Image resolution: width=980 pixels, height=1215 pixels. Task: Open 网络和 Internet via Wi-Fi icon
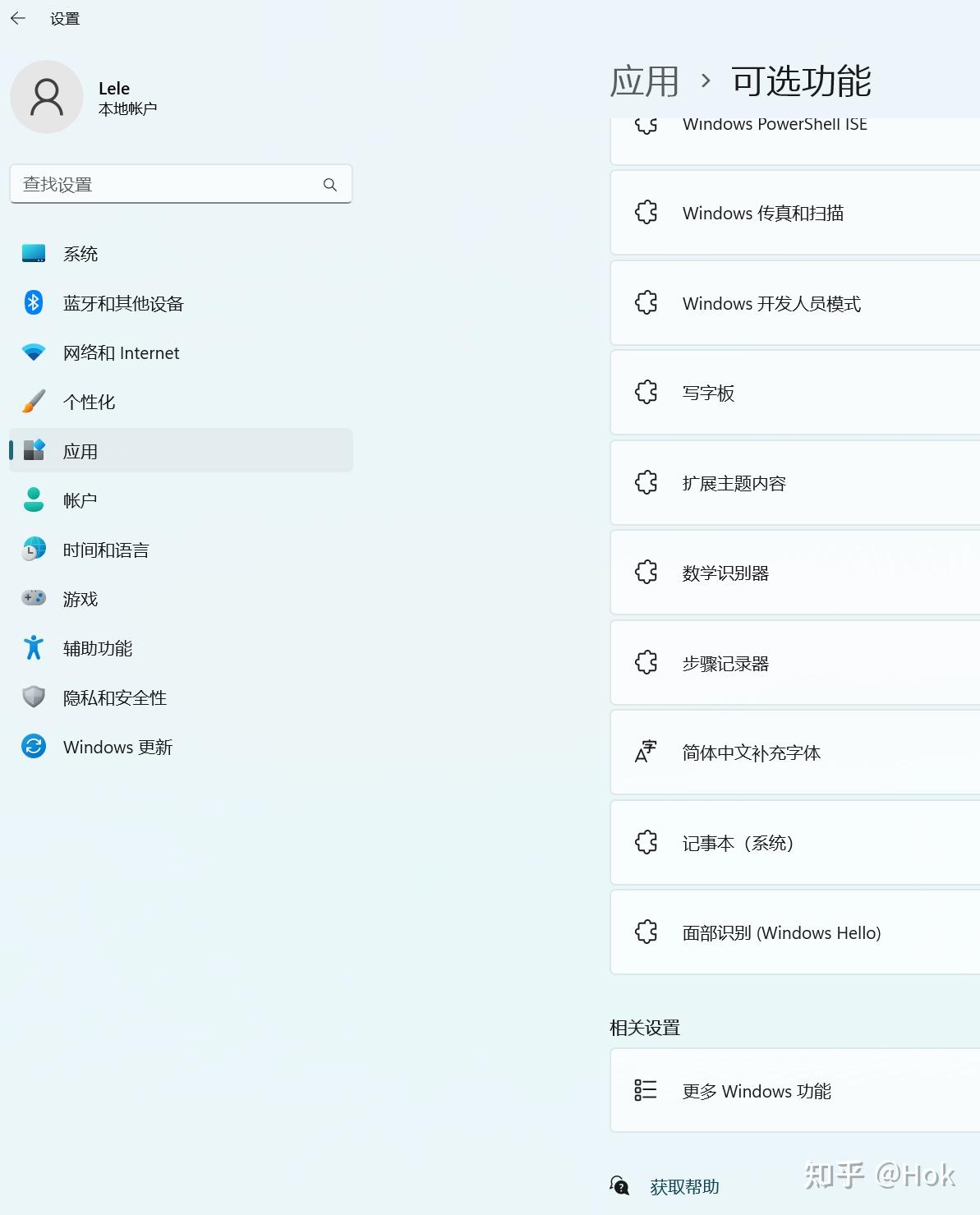tap(33, 352)
